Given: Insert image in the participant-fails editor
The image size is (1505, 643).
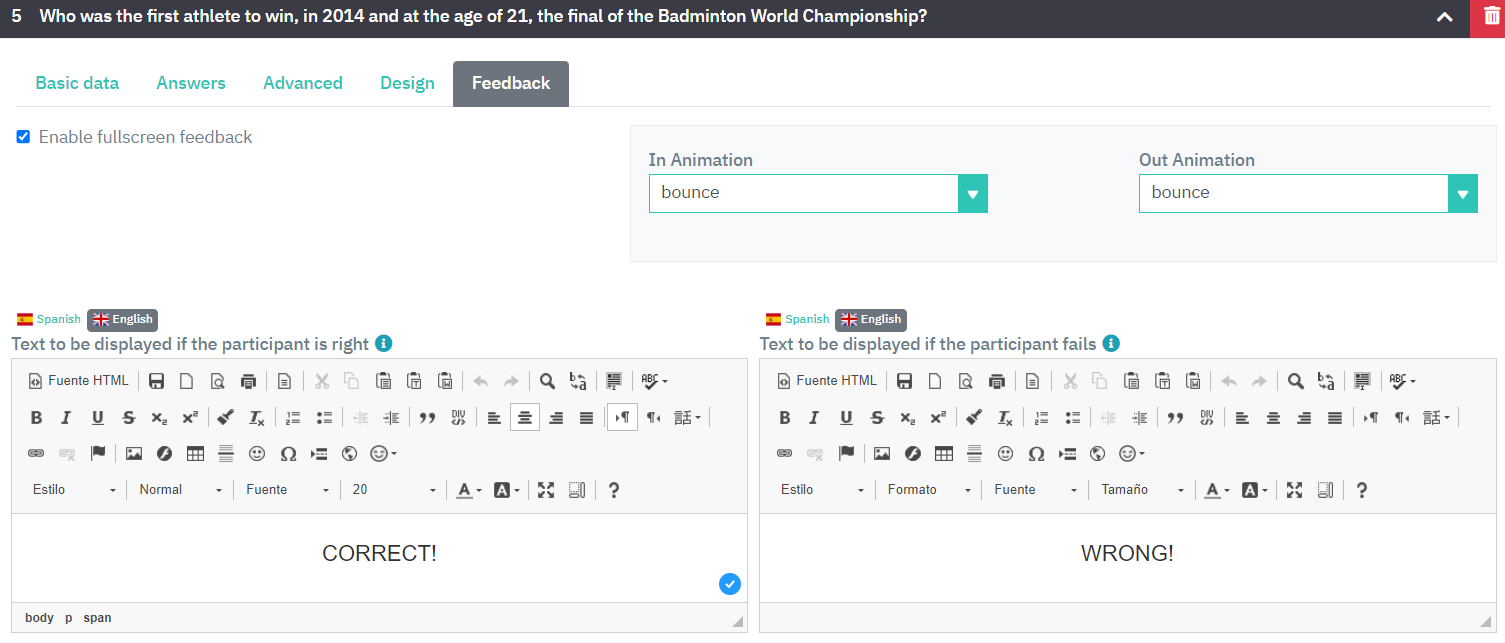Looking at the screenshot, I should (882, 454).
